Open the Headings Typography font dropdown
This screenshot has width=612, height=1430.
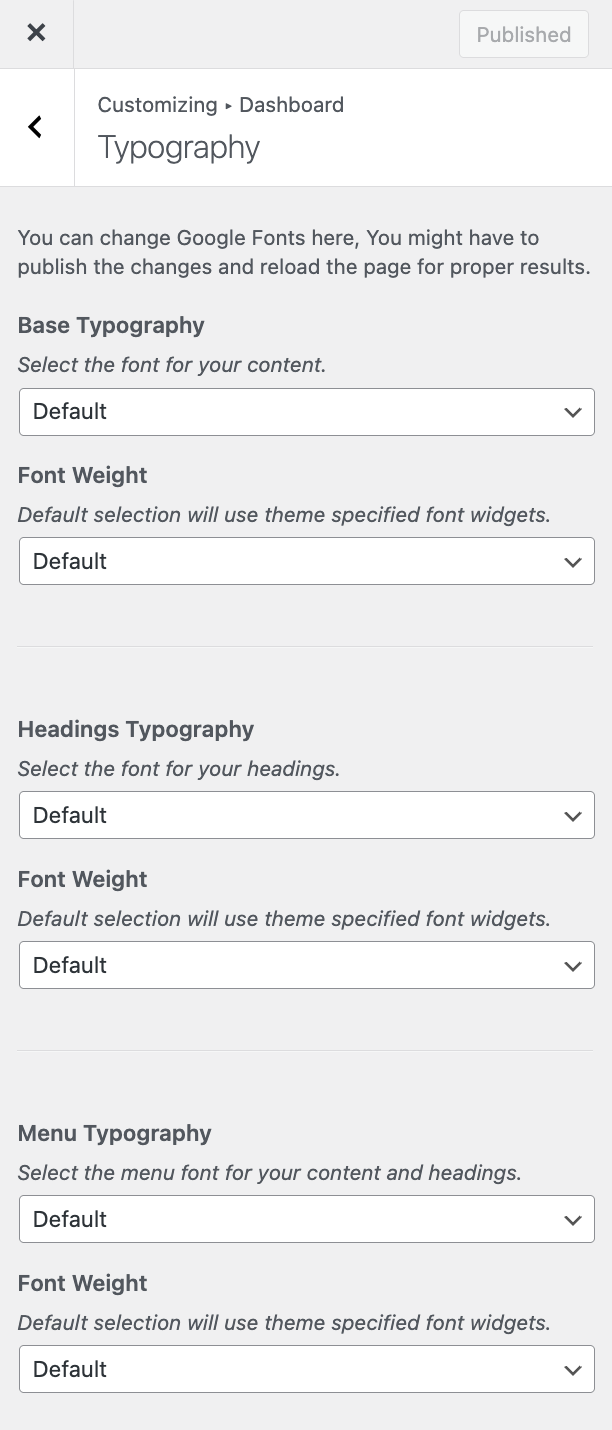(306, 816)
